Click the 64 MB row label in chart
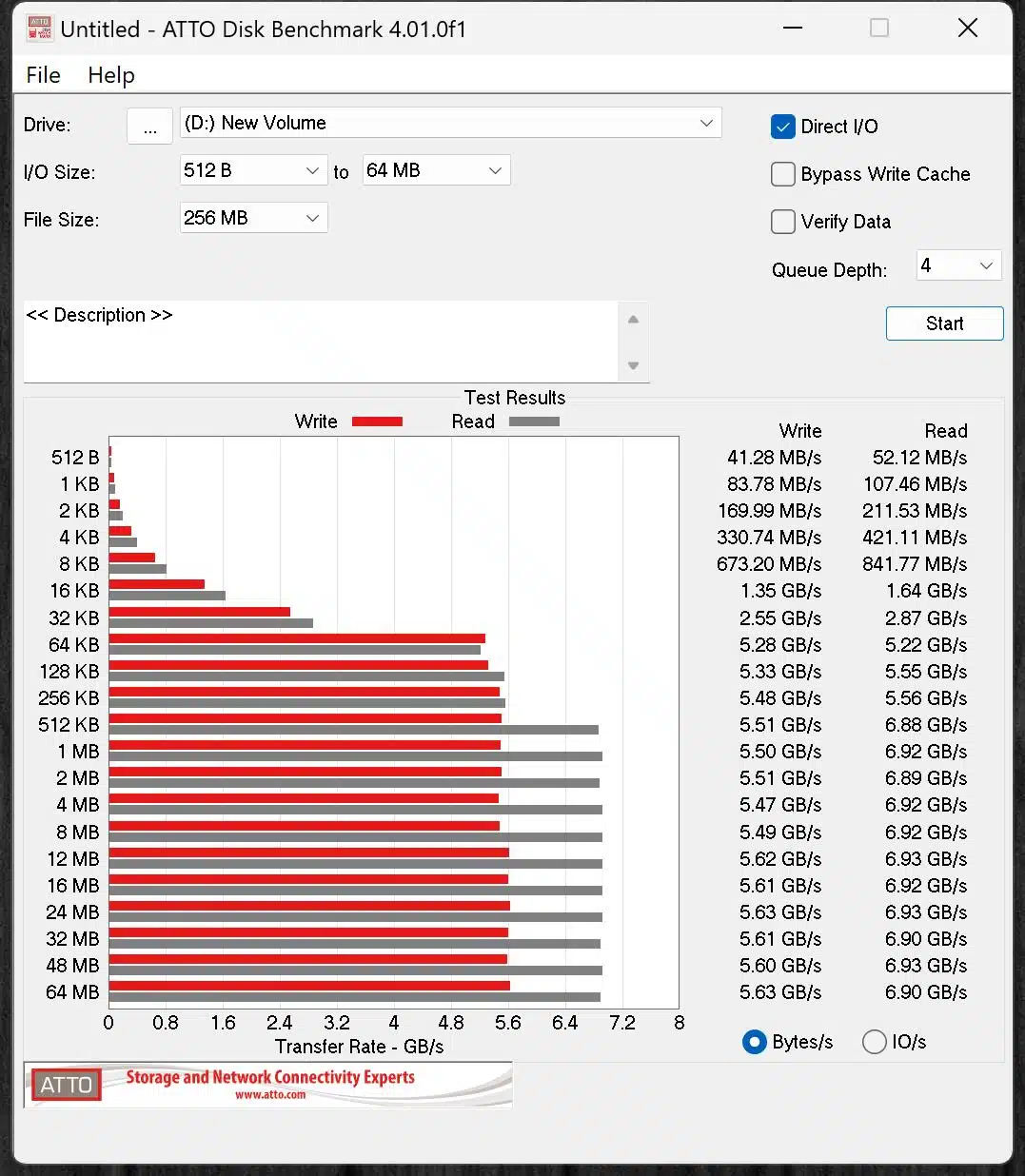This screenshot has height=1176, width=1025. point(72,992)
